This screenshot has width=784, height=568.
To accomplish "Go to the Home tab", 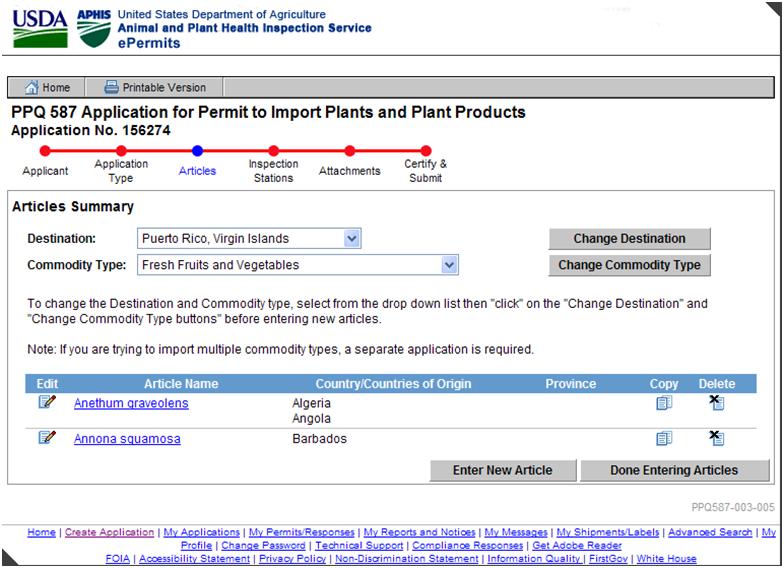I will [x=47, y=88].
